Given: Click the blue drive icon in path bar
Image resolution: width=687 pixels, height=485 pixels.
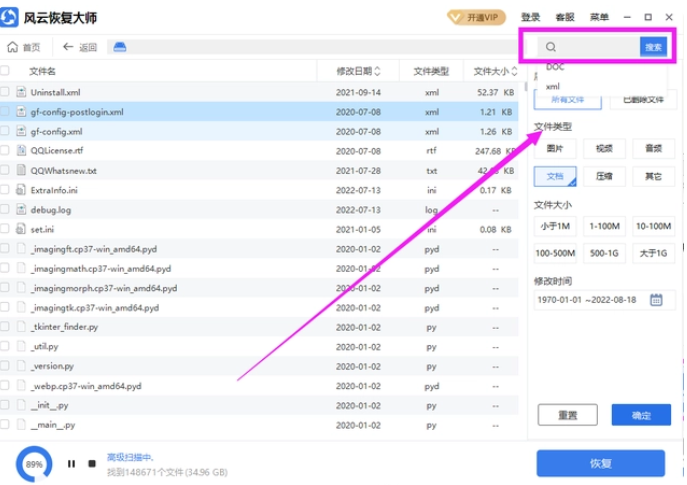Looking at the screenshot, I should 119,47.
